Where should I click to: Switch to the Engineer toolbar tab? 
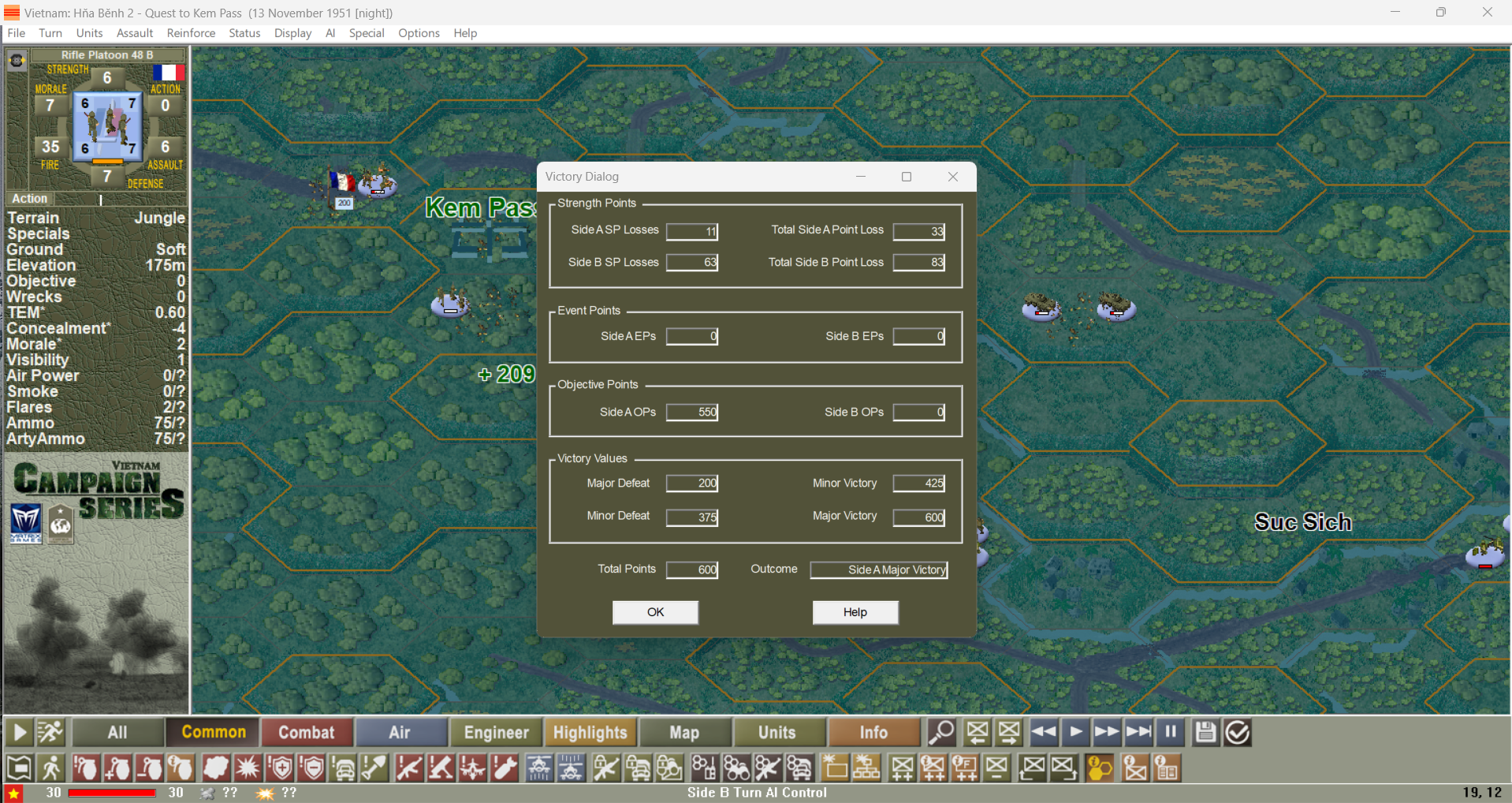[496, 732]
